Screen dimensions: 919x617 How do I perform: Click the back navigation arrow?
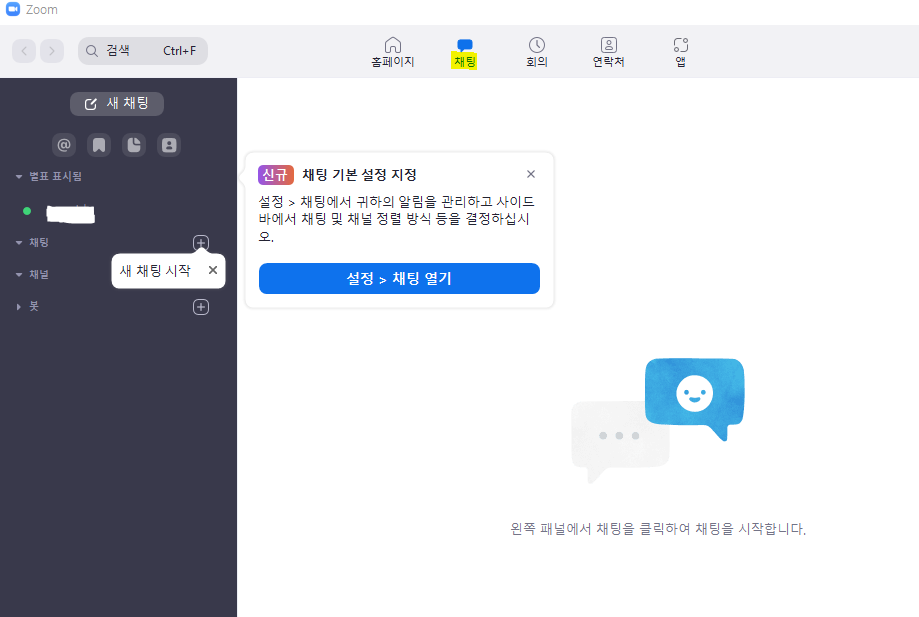tap(23, 50)
